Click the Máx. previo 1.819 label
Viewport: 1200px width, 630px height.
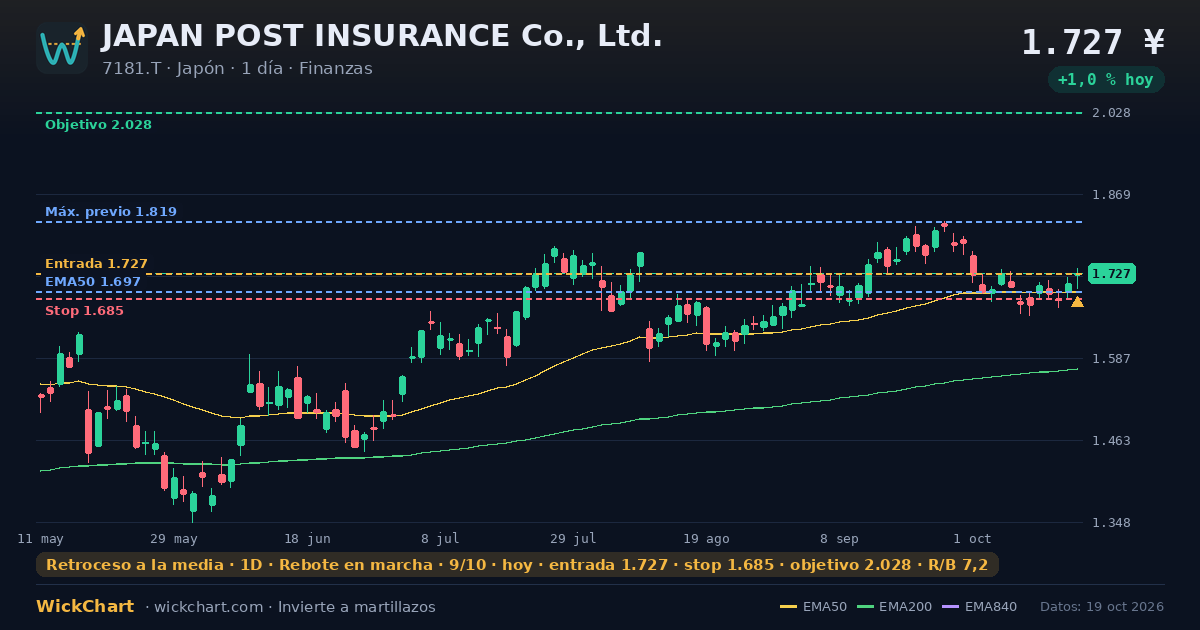[111, 212]
